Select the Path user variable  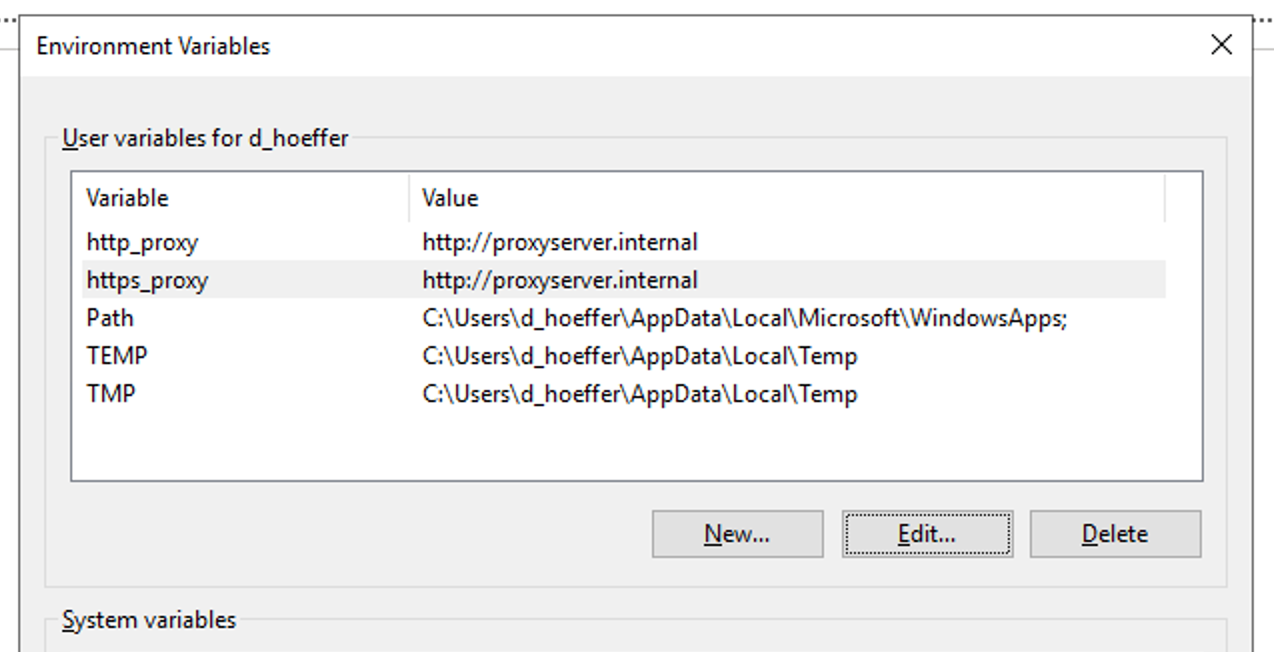click(110, 318)
